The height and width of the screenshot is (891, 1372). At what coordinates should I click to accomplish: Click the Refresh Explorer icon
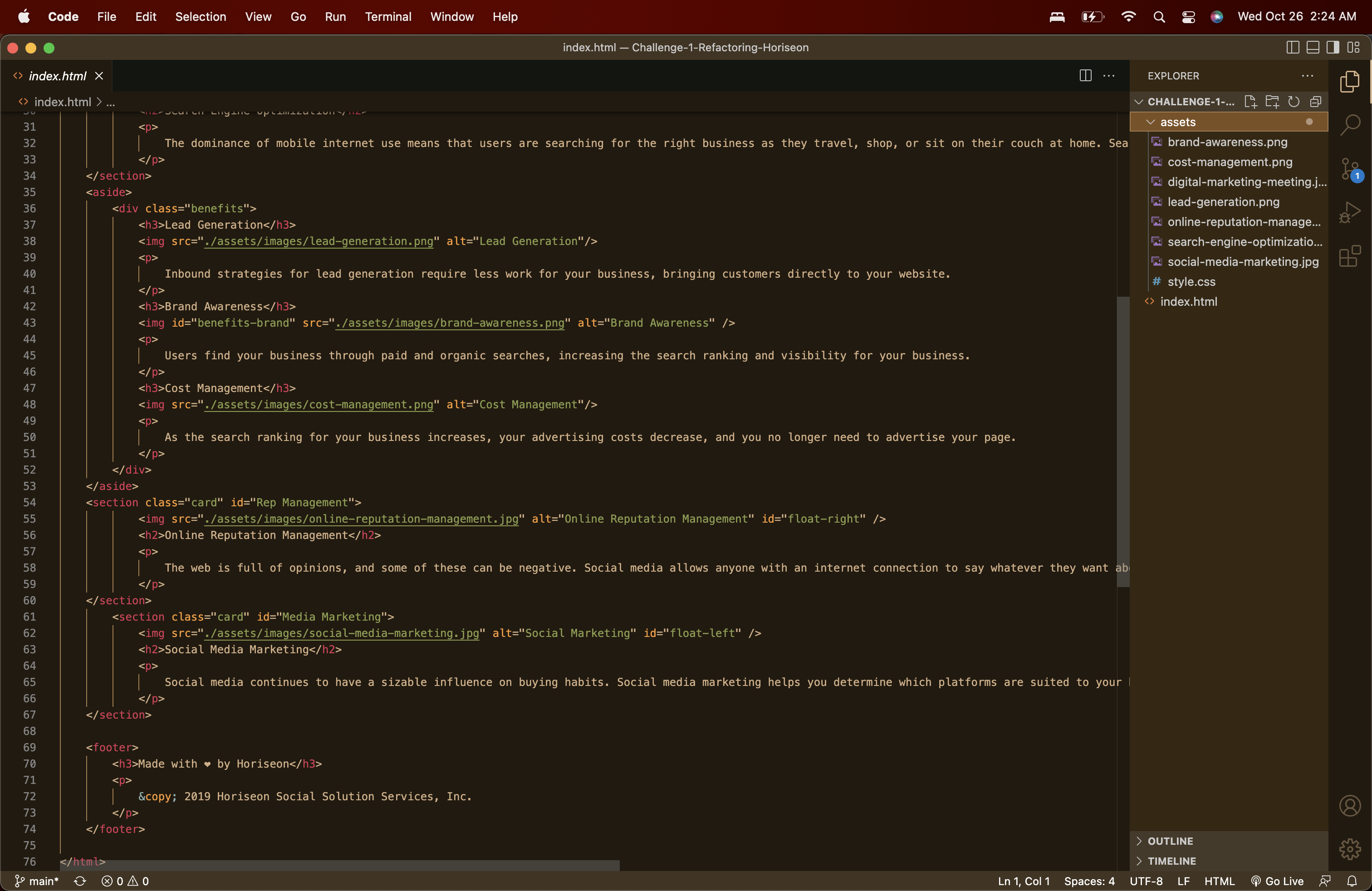(x=1294, y=102)
